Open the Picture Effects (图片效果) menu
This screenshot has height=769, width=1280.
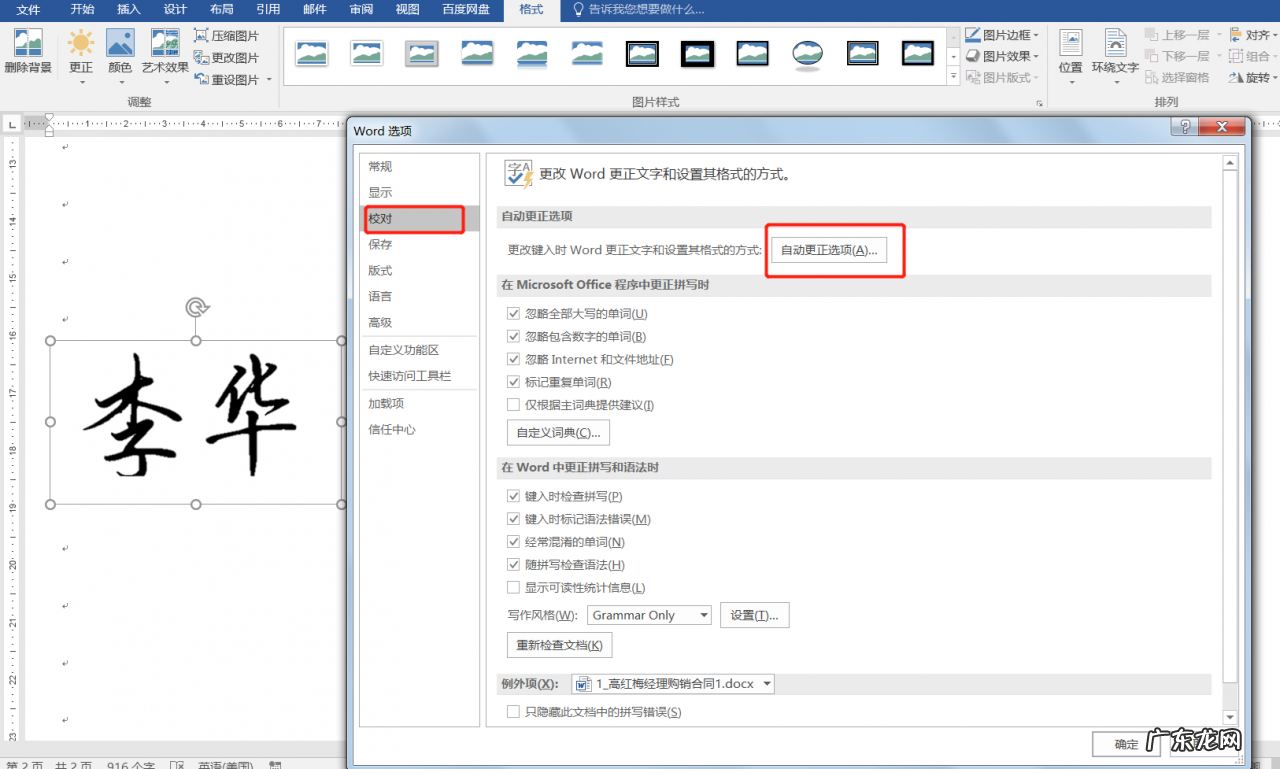1001,55
